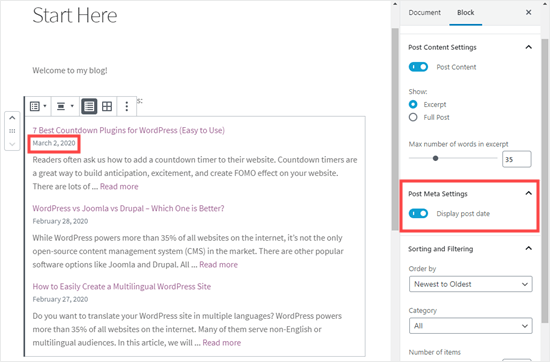This screenshot has height=362, width=550.
Task: Select the Block tab
Action: [x=465, y=13]
